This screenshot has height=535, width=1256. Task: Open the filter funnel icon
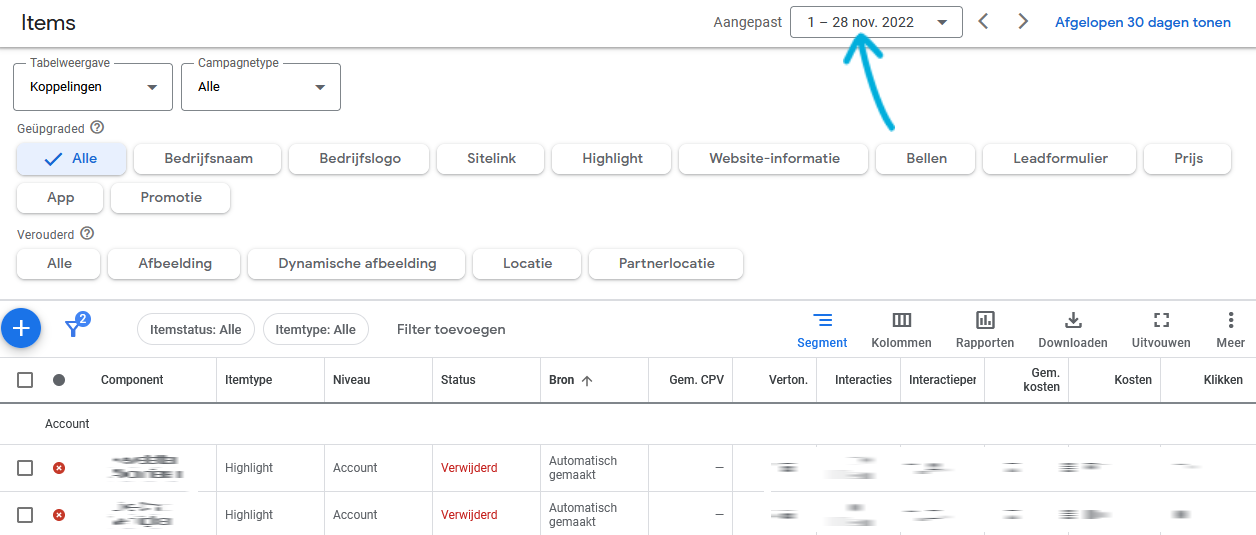click(75, 327)
